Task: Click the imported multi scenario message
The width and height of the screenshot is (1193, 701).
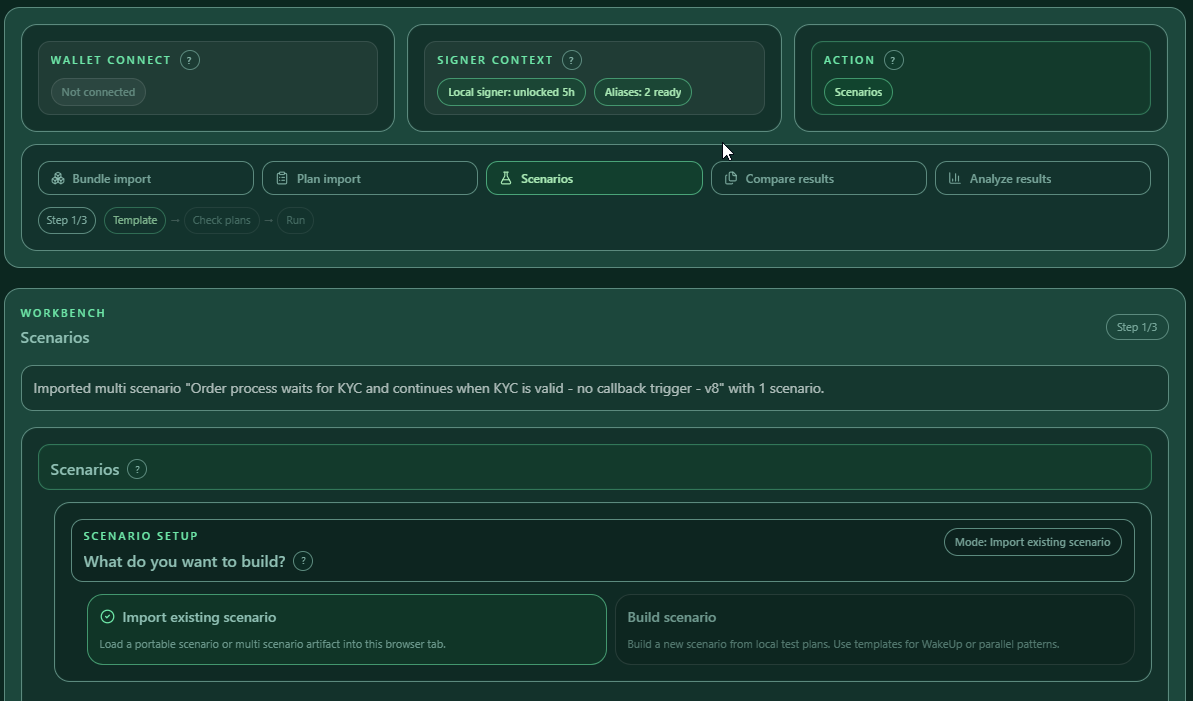Action: coord(594,388)
